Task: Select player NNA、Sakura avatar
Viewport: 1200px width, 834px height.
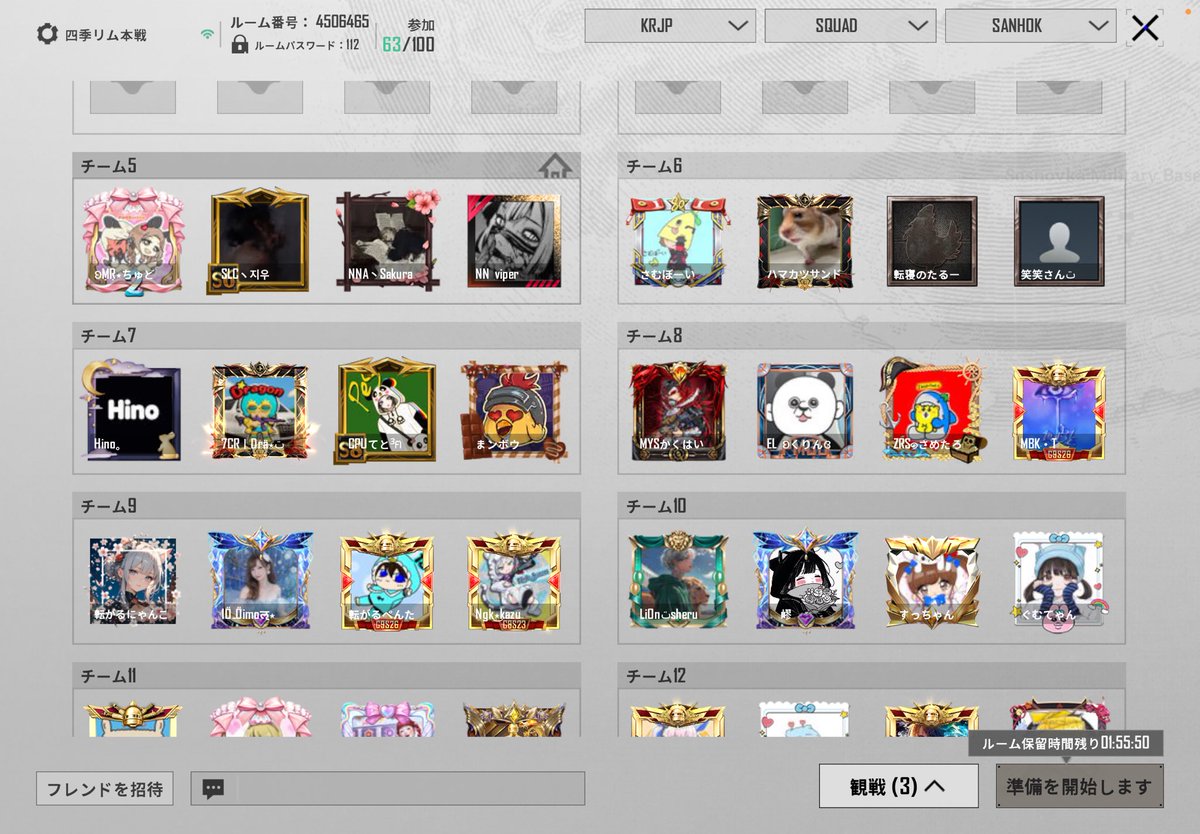Action: click(387, 241)
